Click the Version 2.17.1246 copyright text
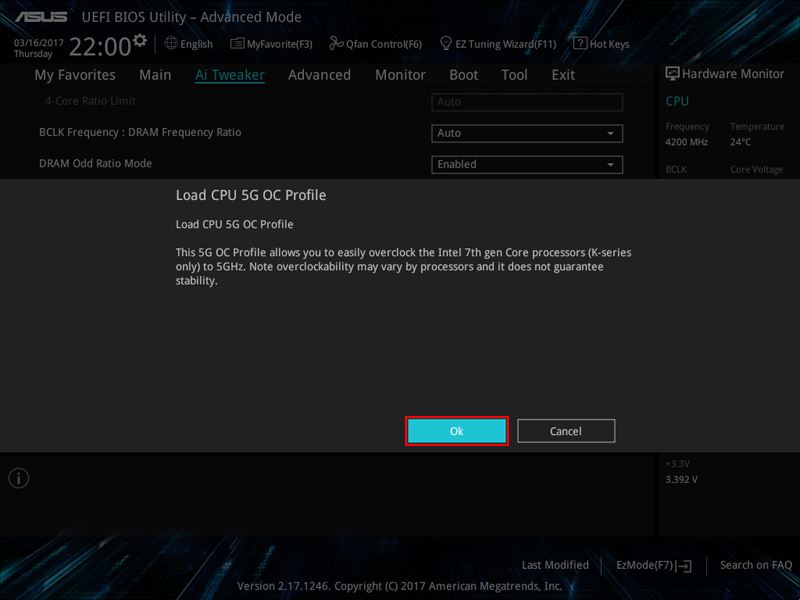This screenshot has height=600, width=800. [x=399, y=586]
